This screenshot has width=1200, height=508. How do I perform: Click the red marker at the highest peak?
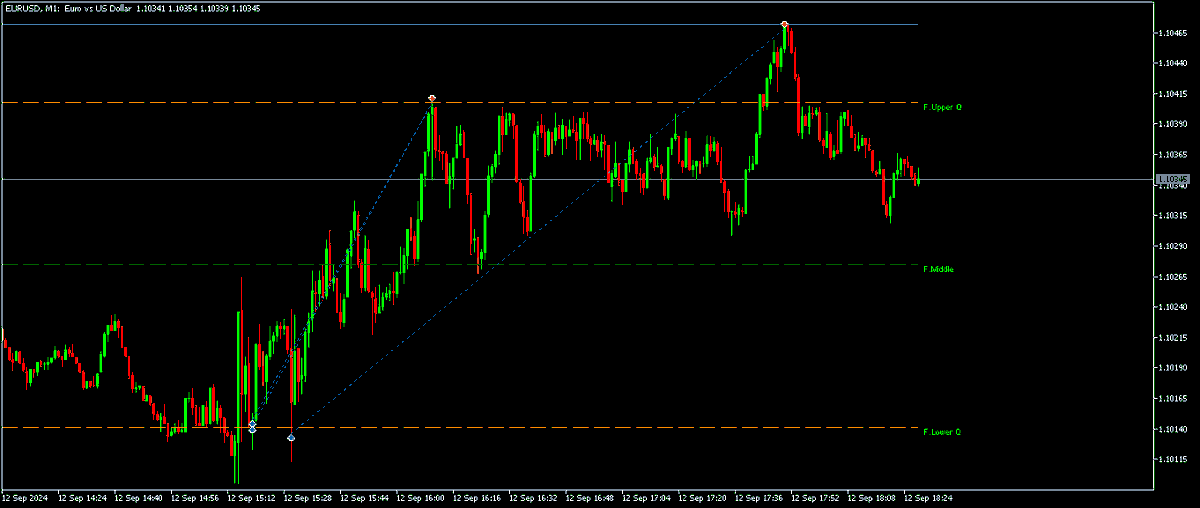click(785, 24)
